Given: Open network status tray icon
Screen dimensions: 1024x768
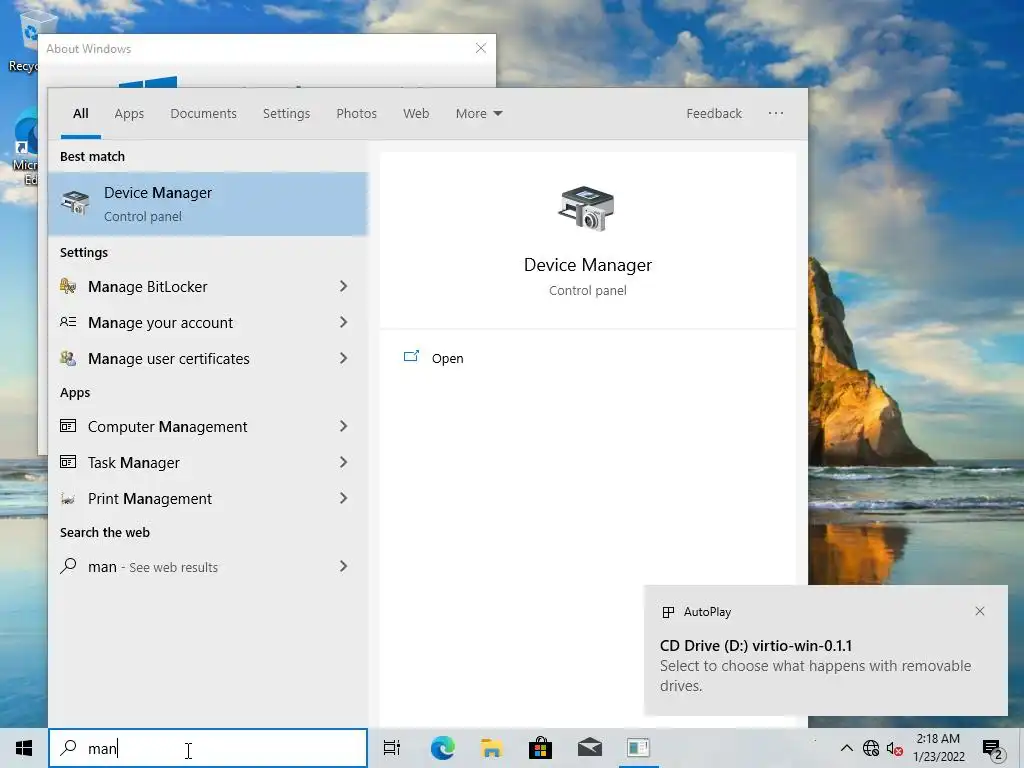Looking at the screenshot, I should click(x=871, y=748).
